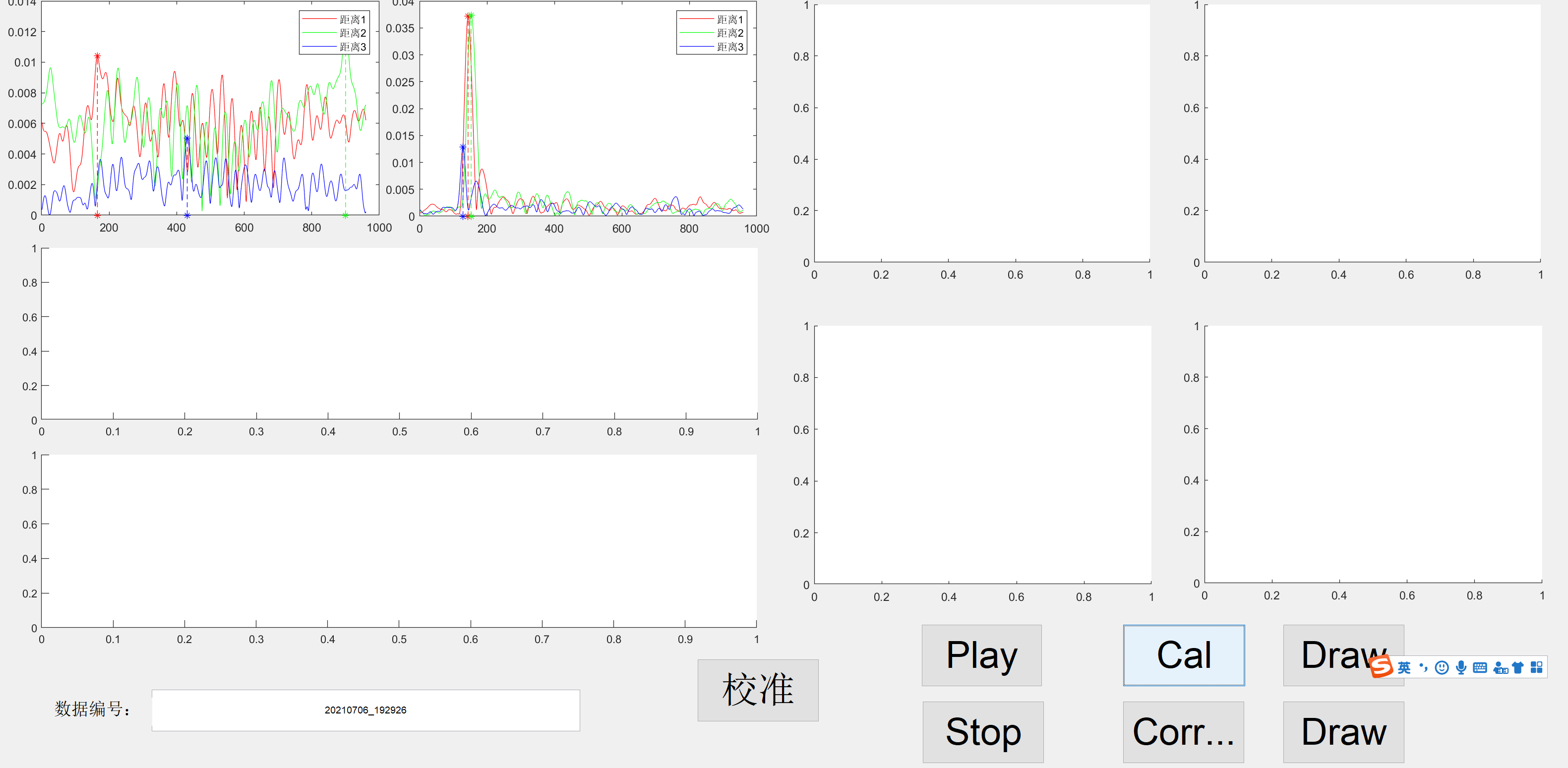
Task: Click red peak marker in left plot
Action: (x=97, y=56)
